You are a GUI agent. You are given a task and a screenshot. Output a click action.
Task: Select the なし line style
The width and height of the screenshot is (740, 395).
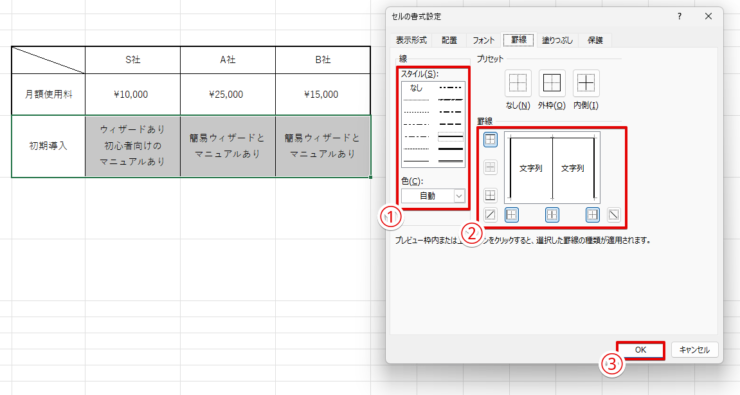pos(416,88)
